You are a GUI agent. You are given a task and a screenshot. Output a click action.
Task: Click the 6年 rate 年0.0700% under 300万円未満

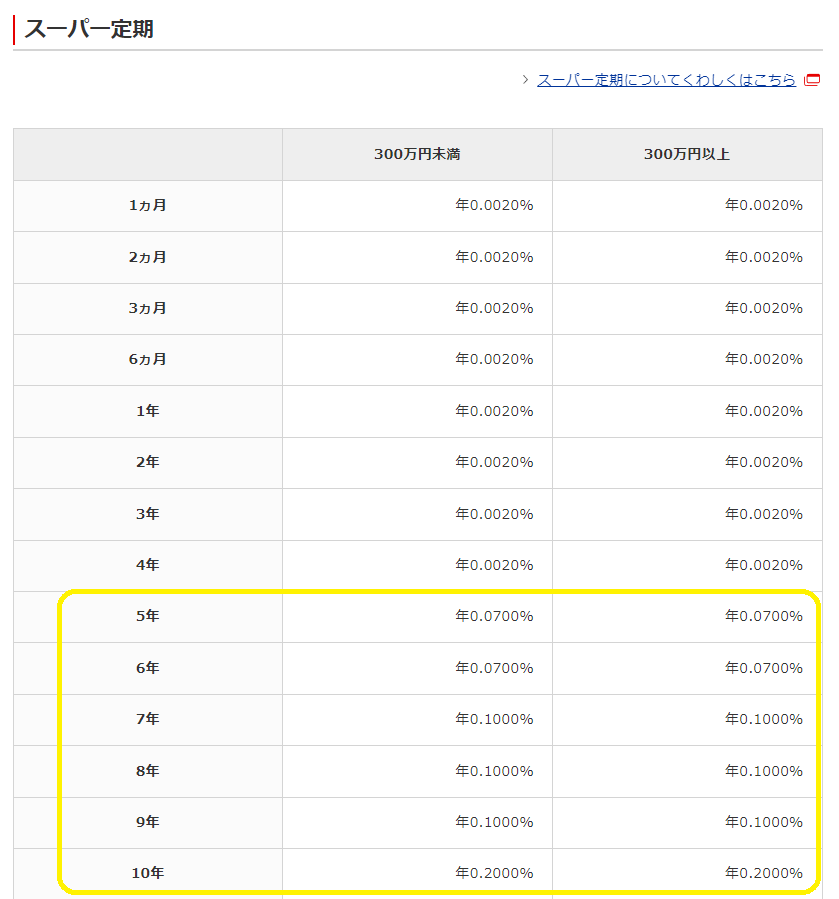(494, 668)
